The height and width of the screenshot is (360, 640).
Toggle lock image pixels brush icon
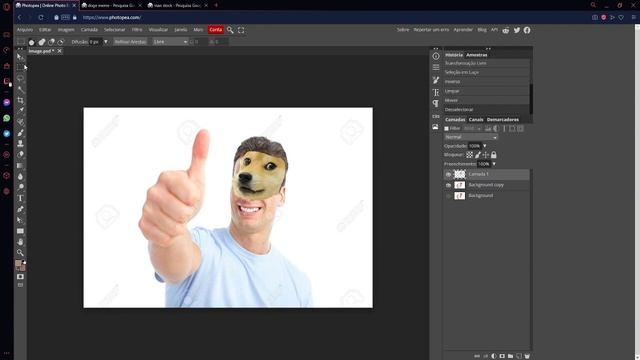click(x=478, y=155)
